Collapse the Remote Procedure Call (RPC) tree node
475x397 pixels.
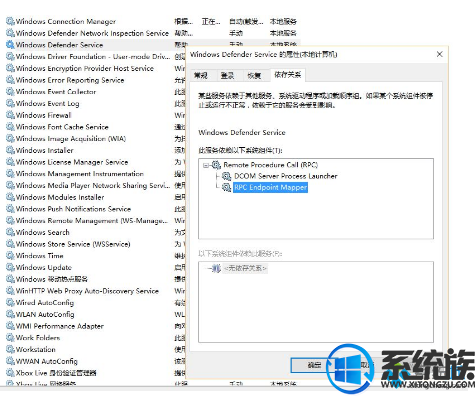(x=206, y=165)
